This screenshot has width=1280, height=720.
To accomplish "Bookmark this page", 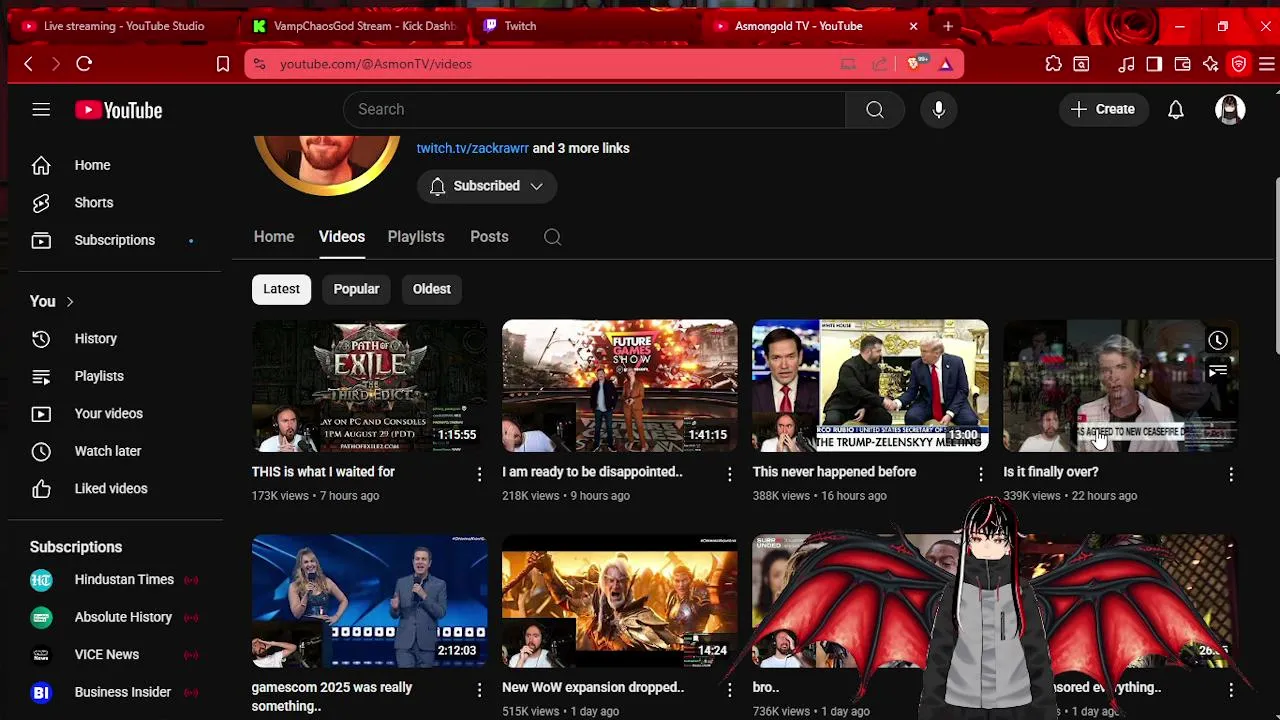I will tap(223, 64).
